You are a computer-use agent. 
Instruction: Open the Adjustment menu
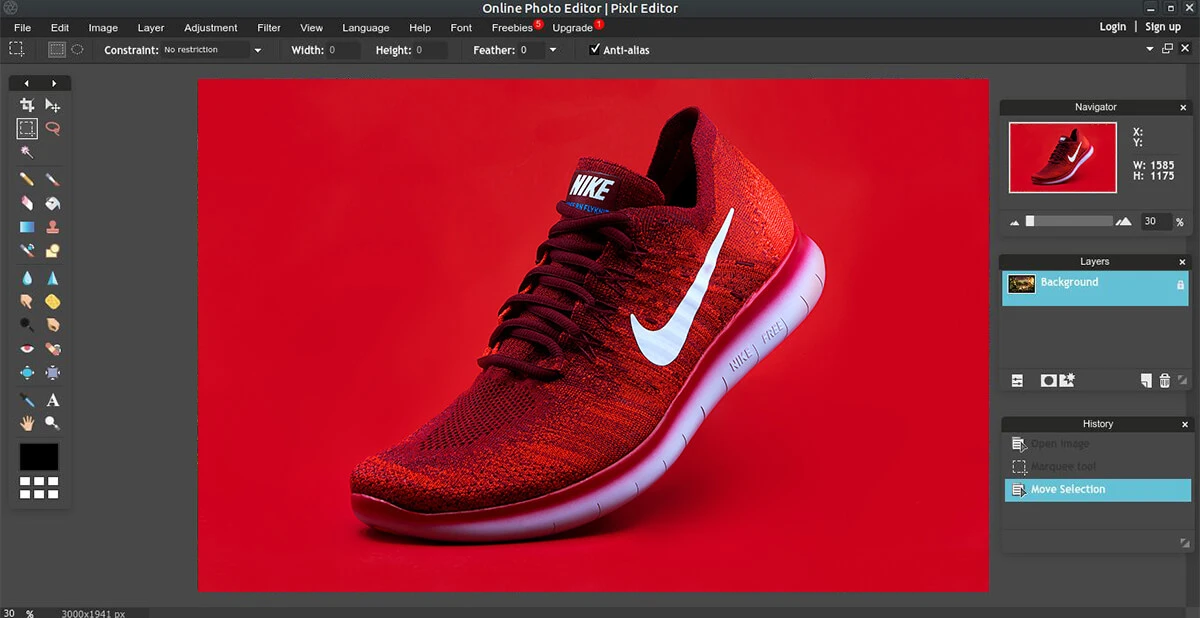click(210, 28)
